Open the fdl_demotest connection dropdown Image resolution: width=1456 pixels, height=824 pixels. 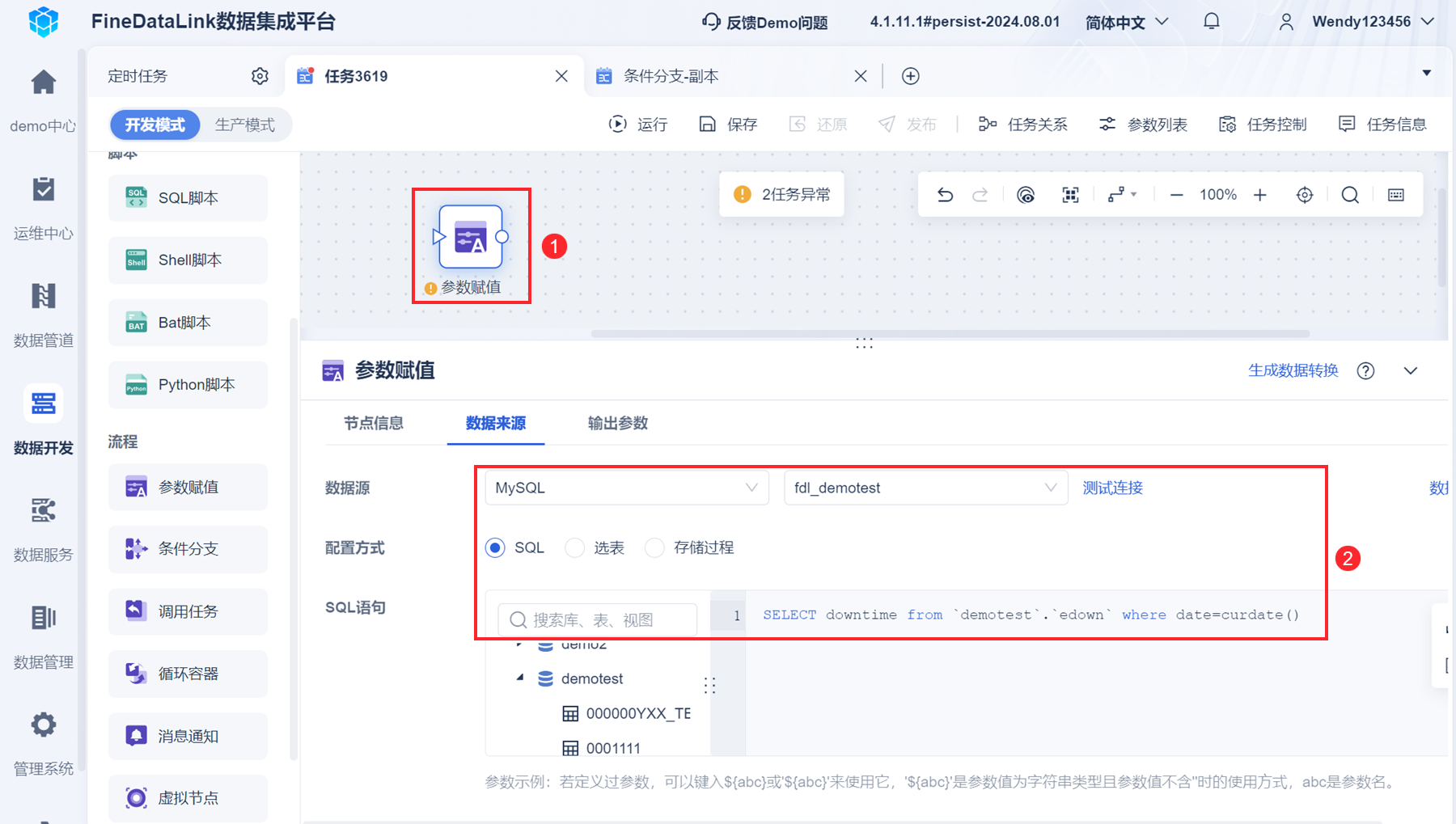926,488
